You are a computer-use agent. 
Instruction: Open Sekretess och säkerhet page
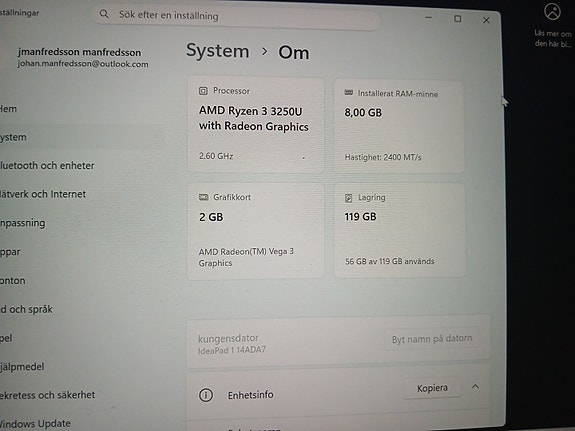48,395
